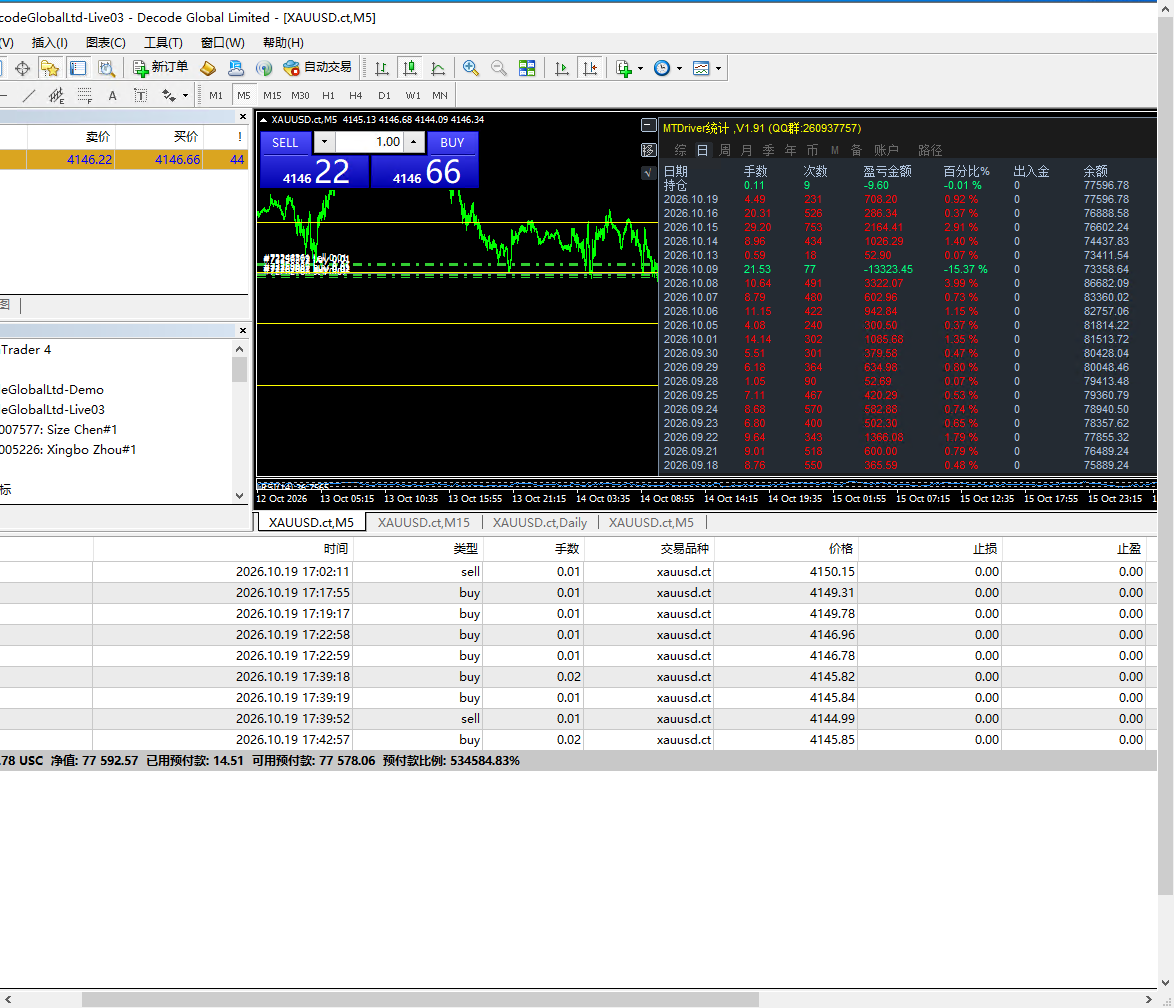The width and height of the screenshot is (1174, 1008).
Task: Select the text 'A' drawing tool
Action: tap(112, 96)
